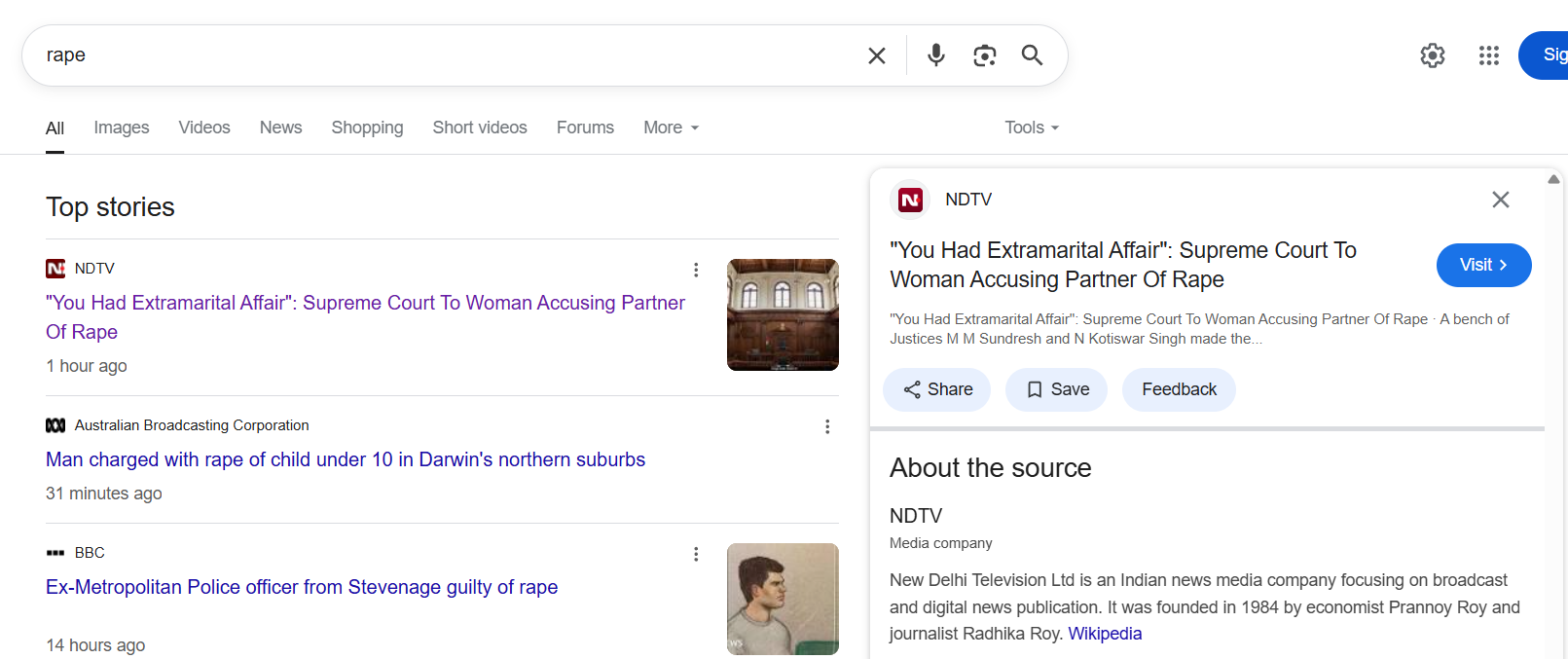Image resolution: width=1568 pixels, height=659 pixels.
Task: Click the Visit button in the side panel
Action: coord(1483,265)
